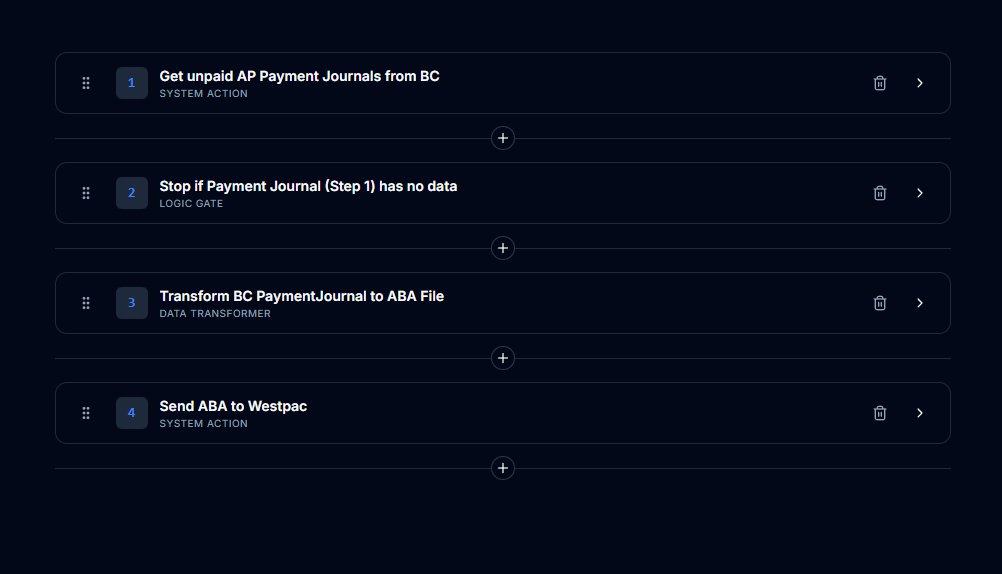The width and height of the screenshot is (1002, 574).
Task: Delete the Stop if Payment Journal logic gate
Action: tap(880, 193)
